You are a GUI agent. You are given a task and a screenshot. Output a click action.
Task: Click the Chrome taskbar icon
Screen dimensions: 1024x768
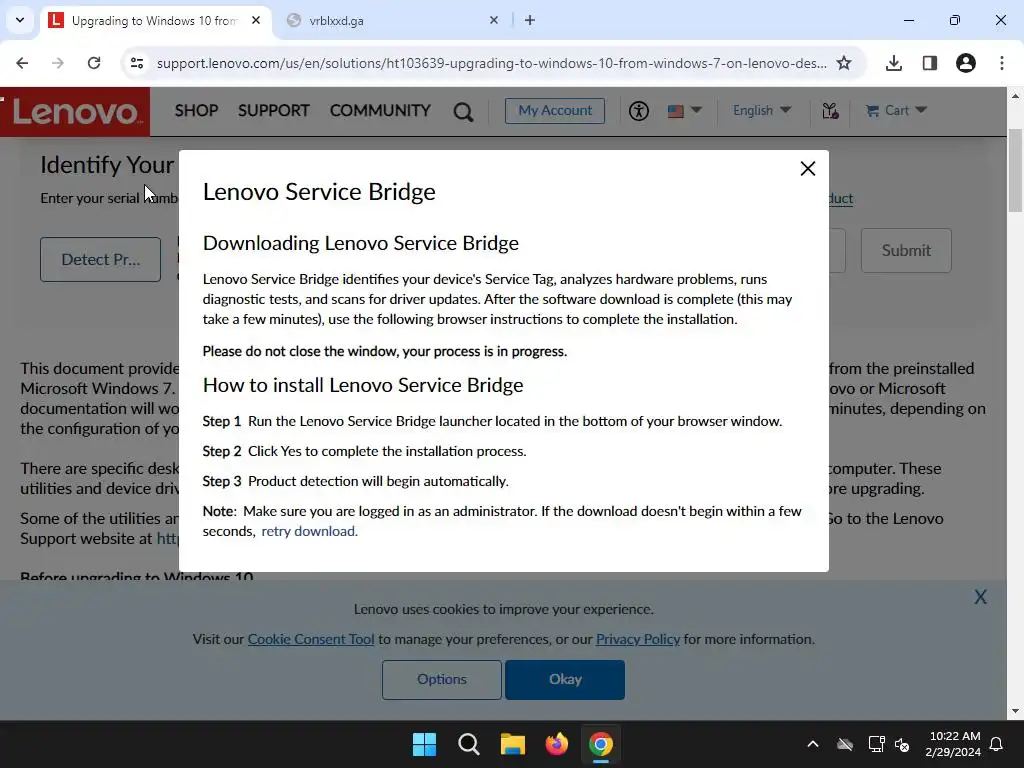click(601, 744)
